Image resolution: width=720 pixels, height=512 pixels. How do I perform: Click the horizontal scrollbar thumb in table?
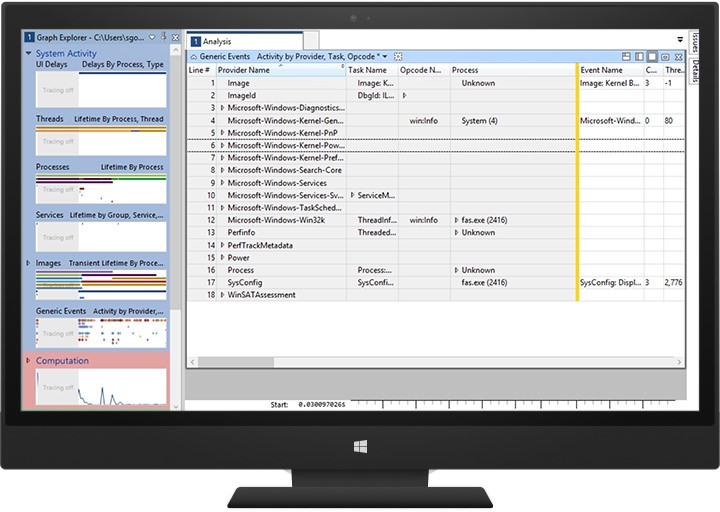(x=236, y=362)
